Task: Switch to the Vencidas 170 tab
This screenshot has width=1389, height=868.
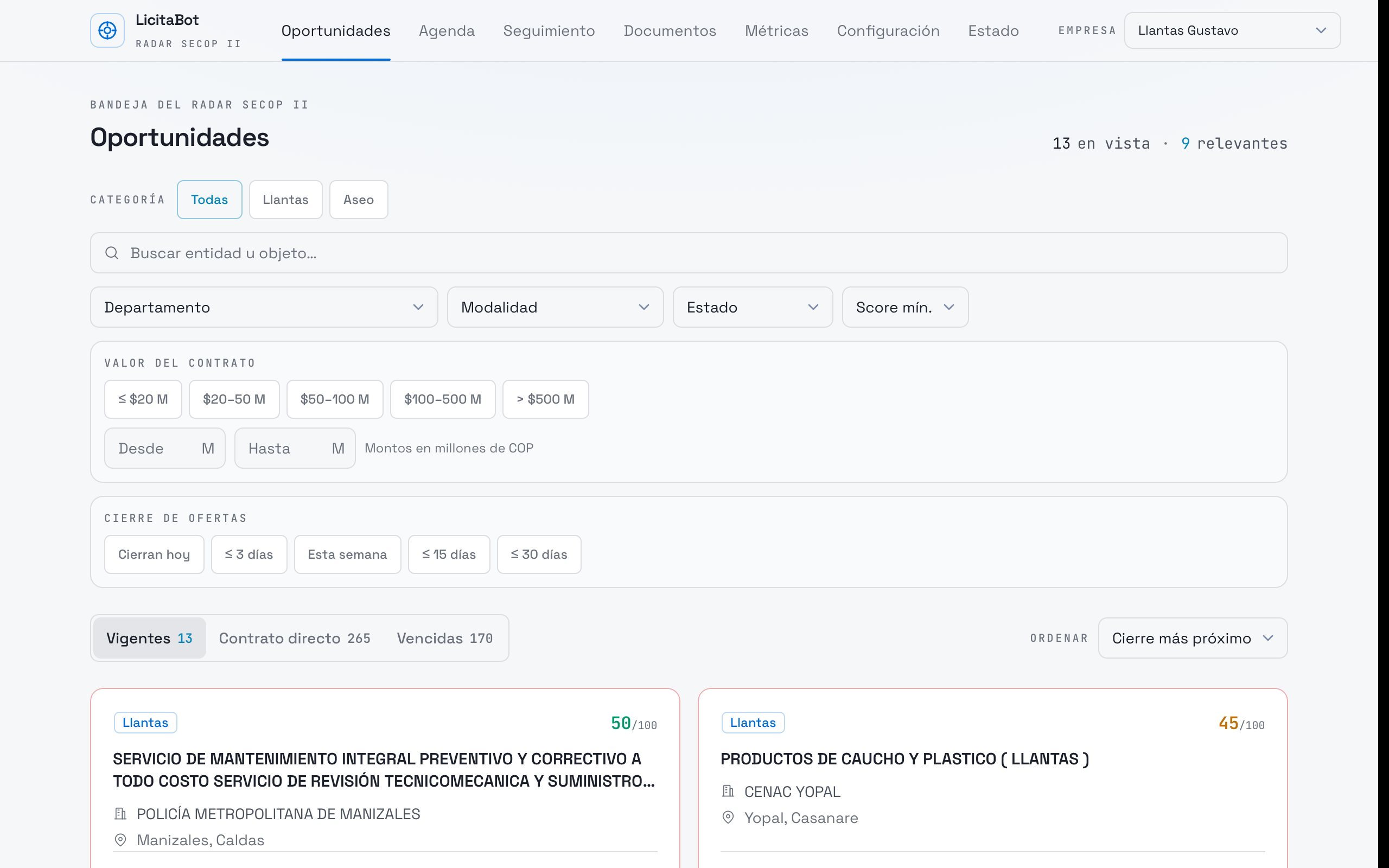Action: point(445,638)
